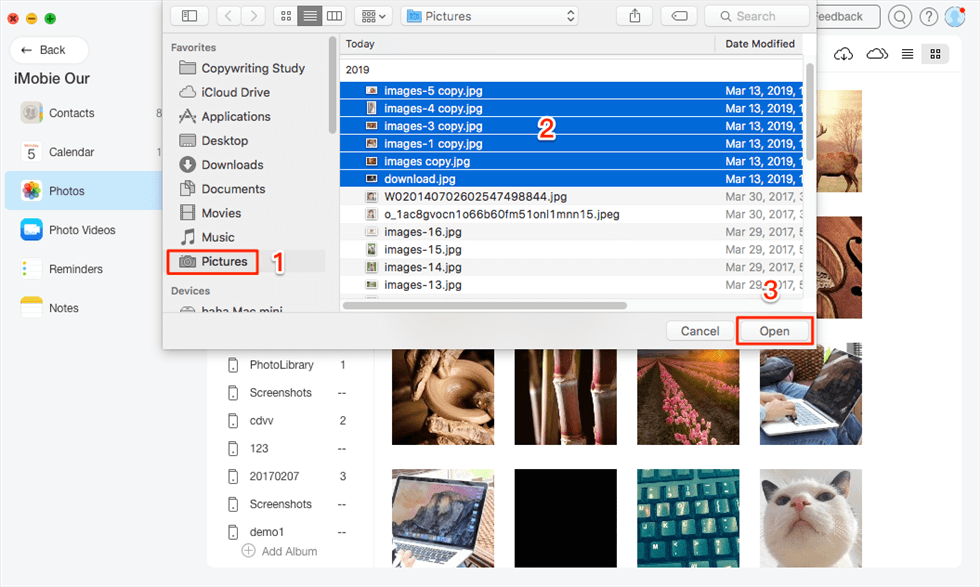Select the file images-16.jpg
The width and height of the screenshot is (980, 587).
tap(422, 231)
